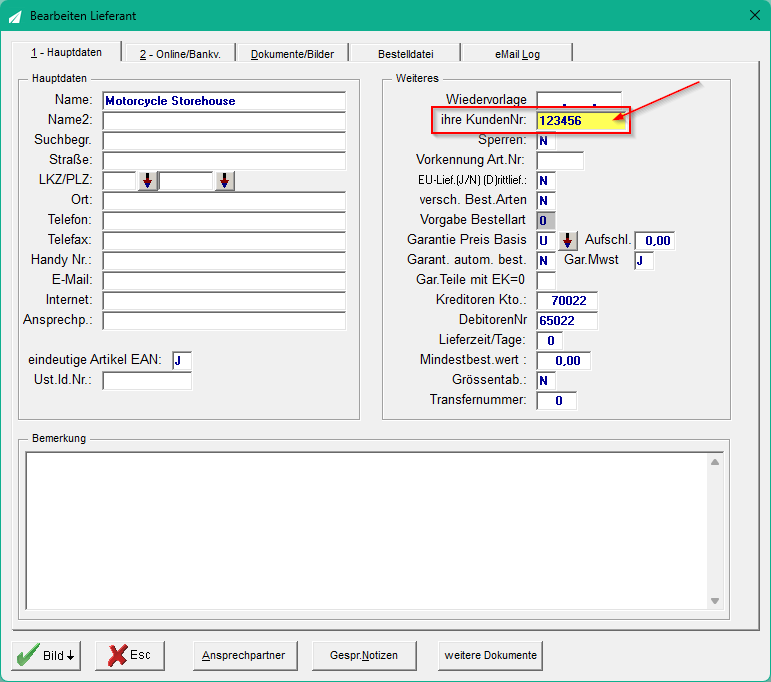Toggle the Gar.Mwst J field
The height and width of the screenshot is (682, 771).
pos(644,261)
